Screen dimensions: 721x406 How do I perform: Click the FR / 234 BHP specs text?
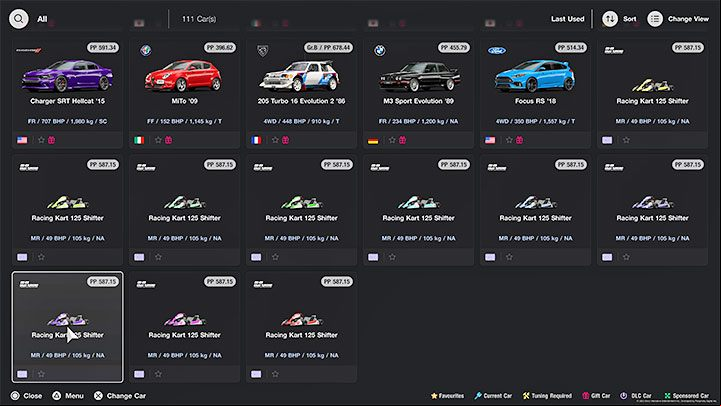(x=418, y=121)
